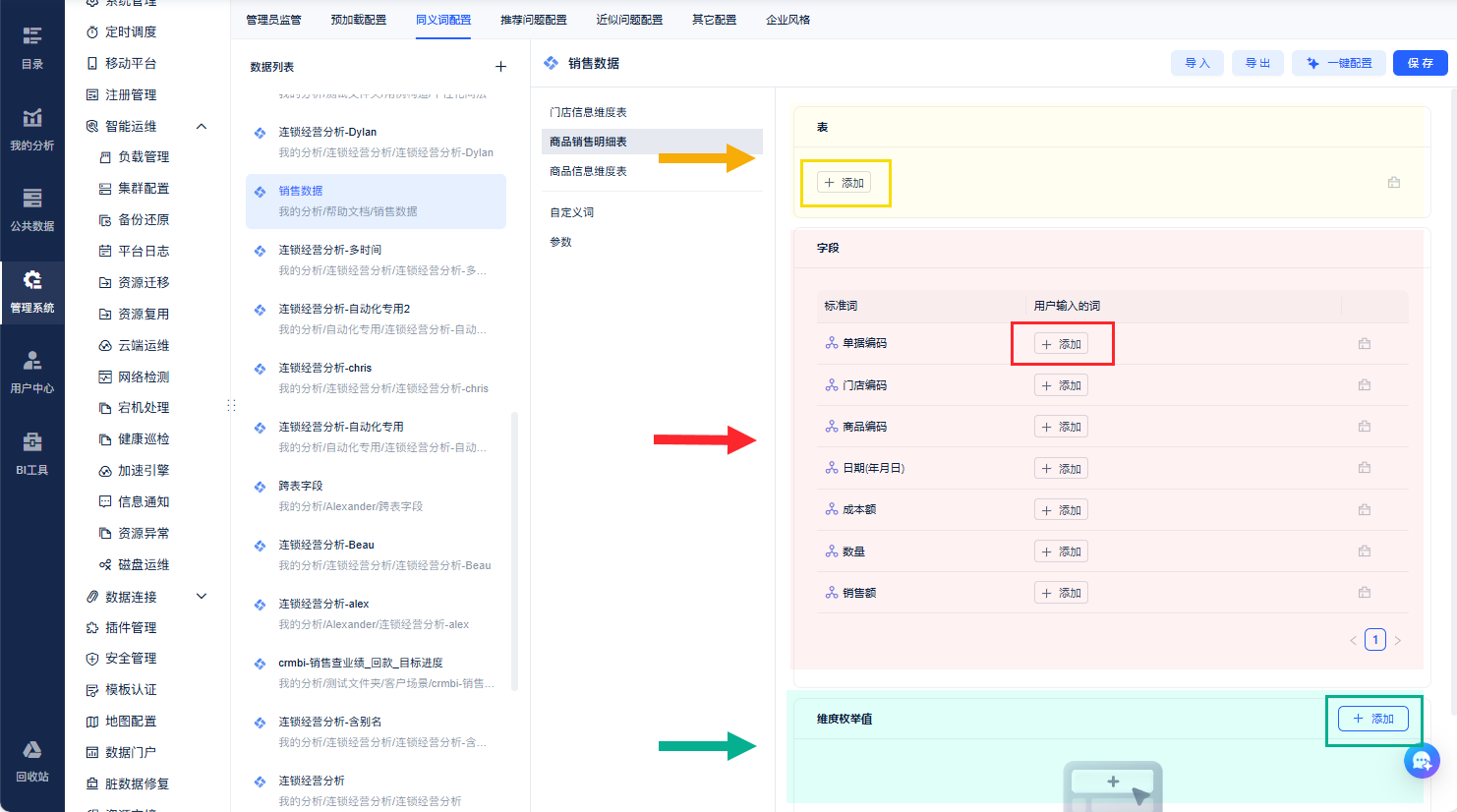The height and width of the screenshot is (812, 1457).
Task: Click the 导出 export button
Action: [x=1257, y=63]
